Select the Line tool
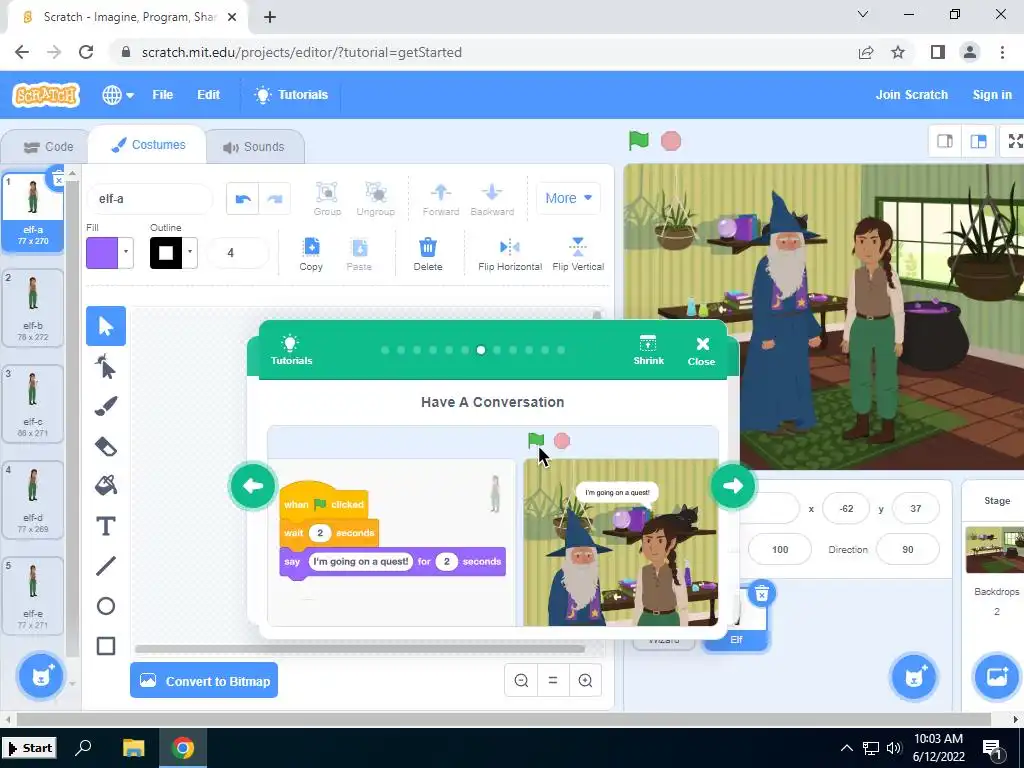Image resolution: width=1024 pixels, height=768 pixels. [x=106, y=566]
